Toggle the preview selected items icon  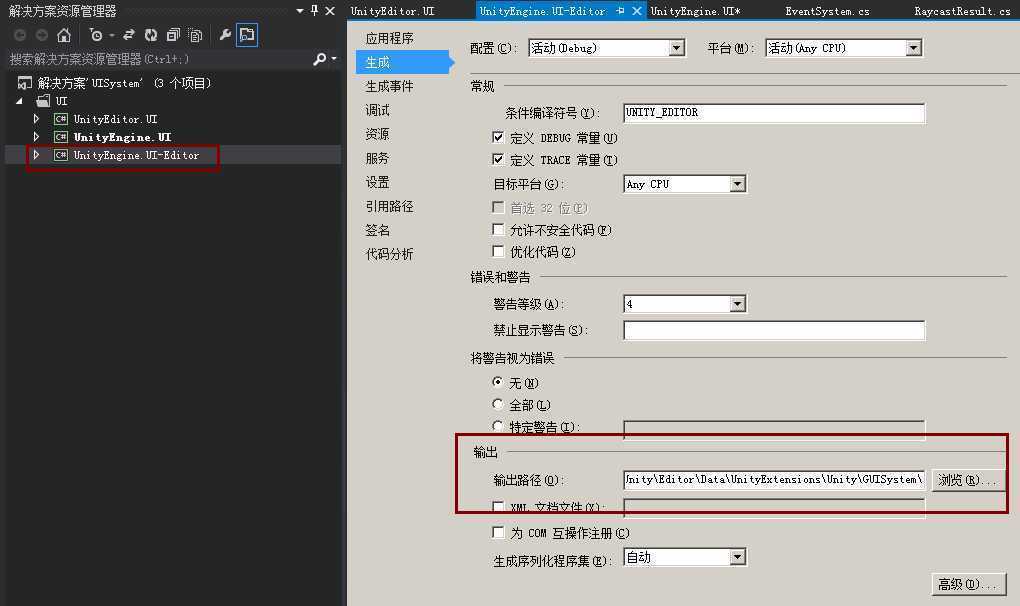[x=247, y=35]
